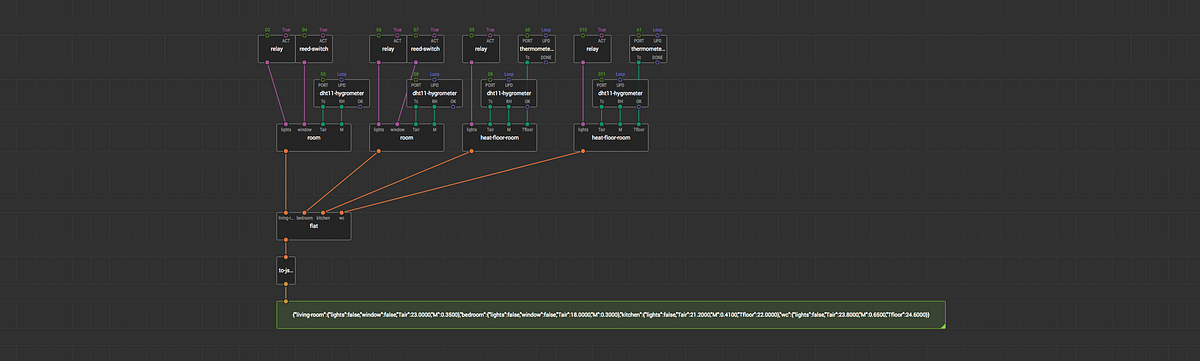Select the reed-switch node on port D7
Screen dimensions: 1200x361
click(425, 48)
